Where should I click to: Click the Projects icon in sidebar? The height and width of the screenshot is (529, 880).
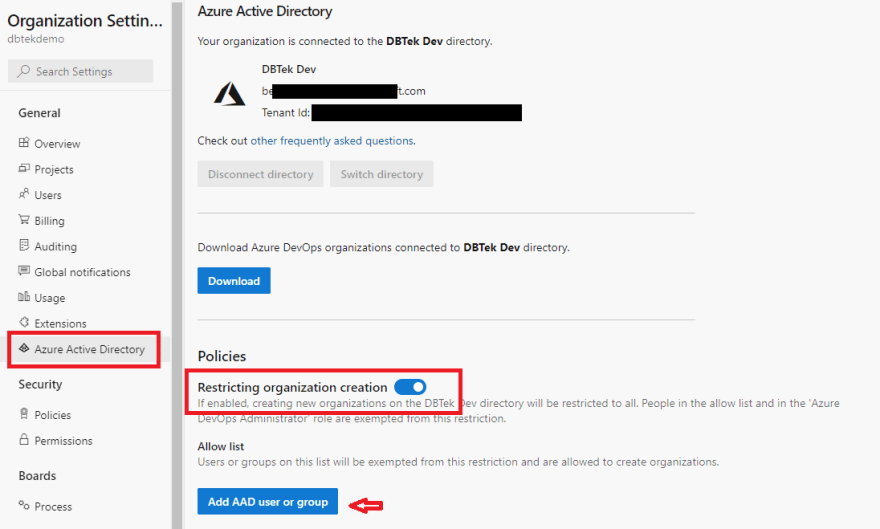pos(24,168)
